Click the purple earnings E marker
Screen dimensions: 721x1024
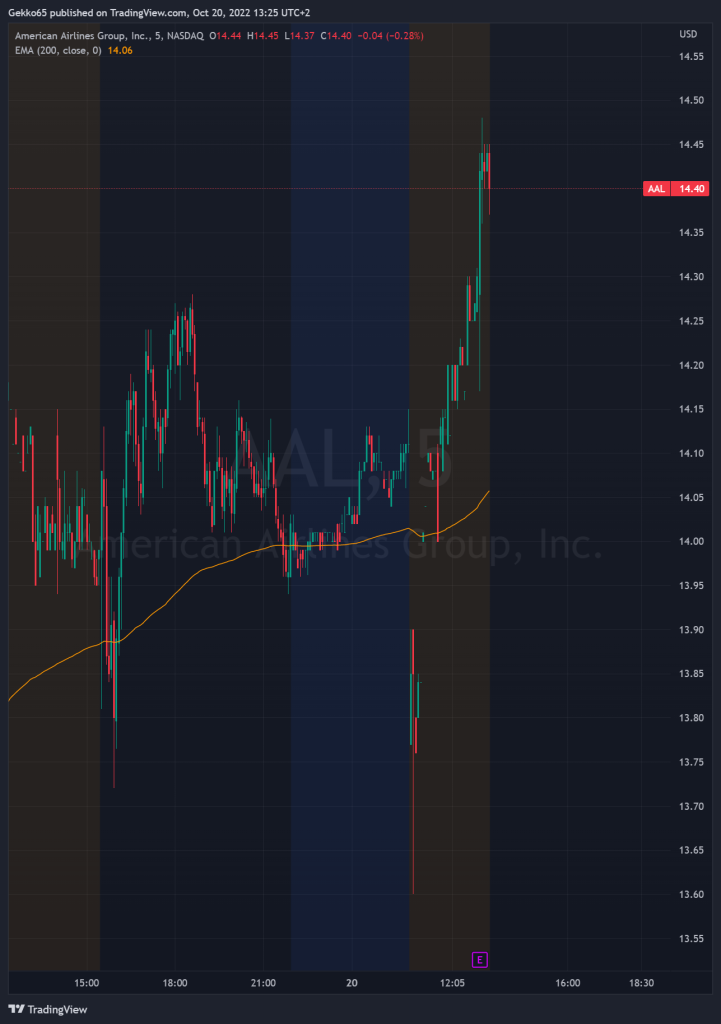[x=479, y=960]
